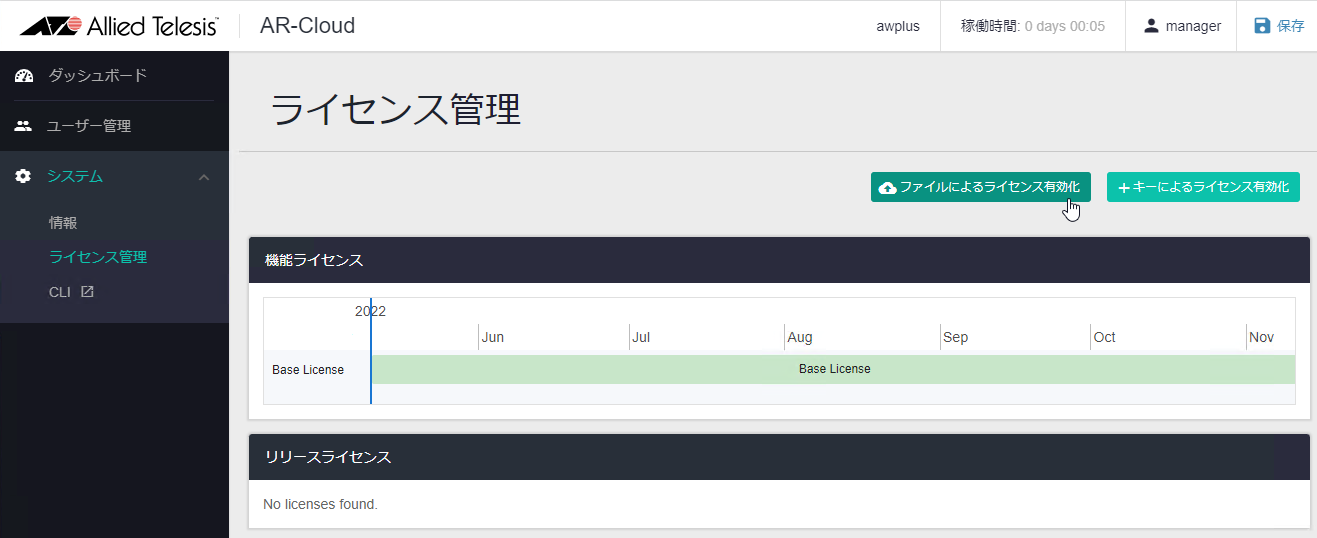Open the CLI sidebar entry
1317x538 pixels.
coord(60,292)
